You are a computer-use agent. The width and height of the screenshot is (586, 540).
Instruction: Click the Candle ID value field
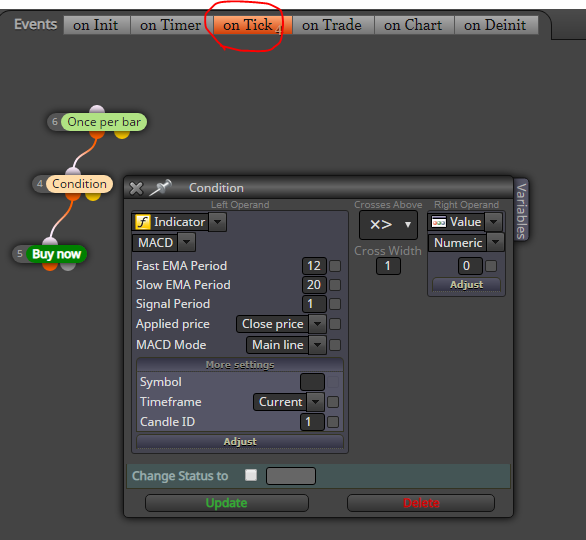point(312,422)
